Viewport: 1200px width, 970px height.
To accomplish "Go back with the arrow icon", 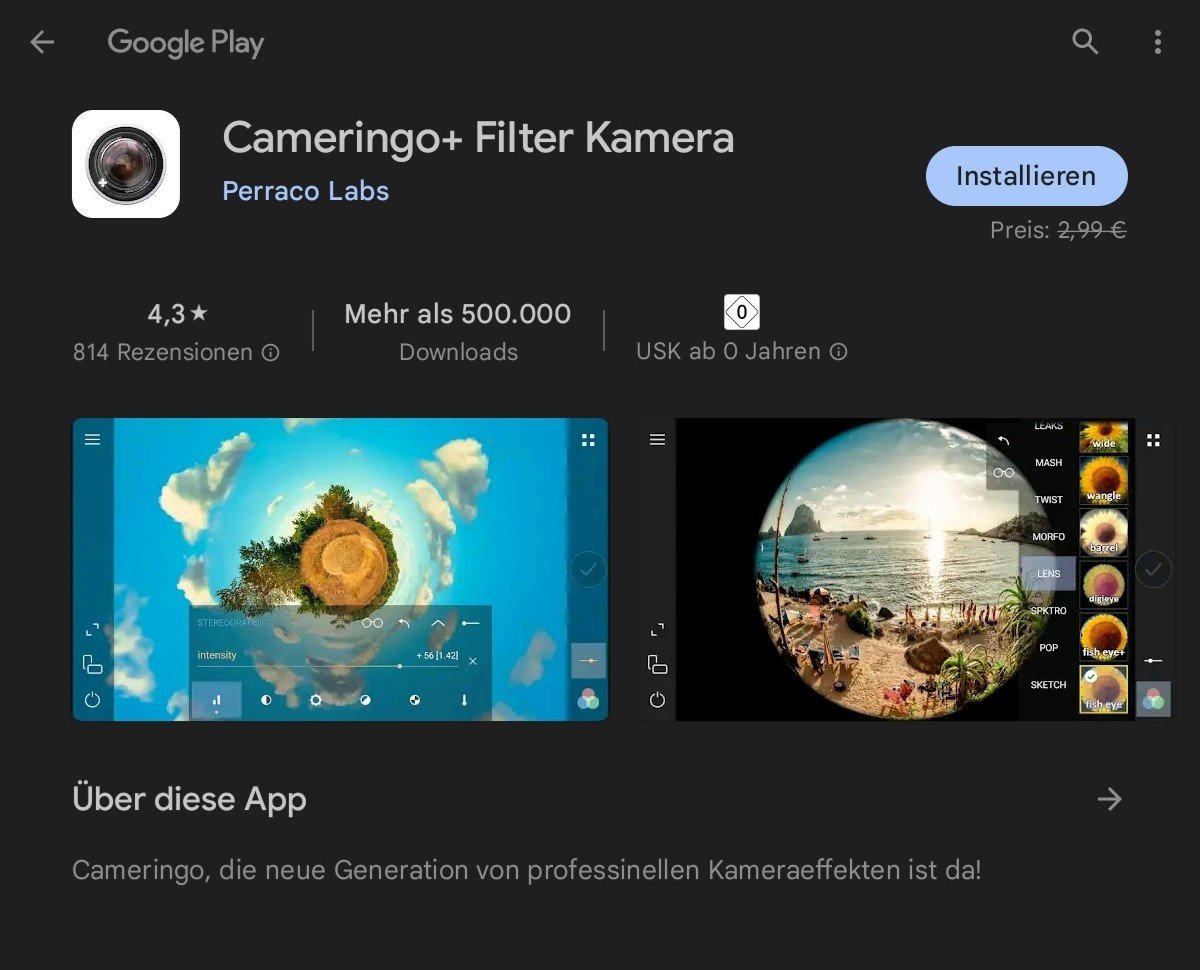I will click(x=42, y=42).
